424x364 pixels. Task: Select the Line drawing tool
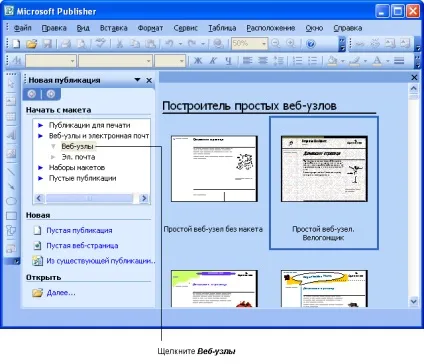click(x=11, y=171)
